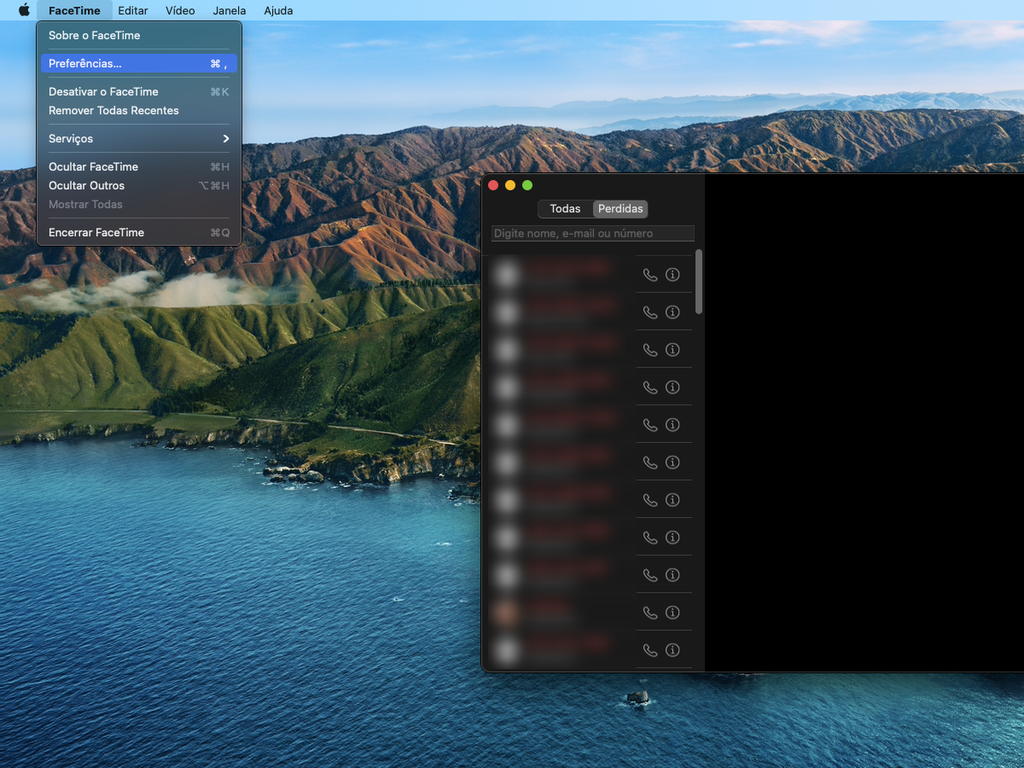1024x768 pixels.
Task: Call the tenth contact with the brownish avatar
Action: [x=650, y=613]
